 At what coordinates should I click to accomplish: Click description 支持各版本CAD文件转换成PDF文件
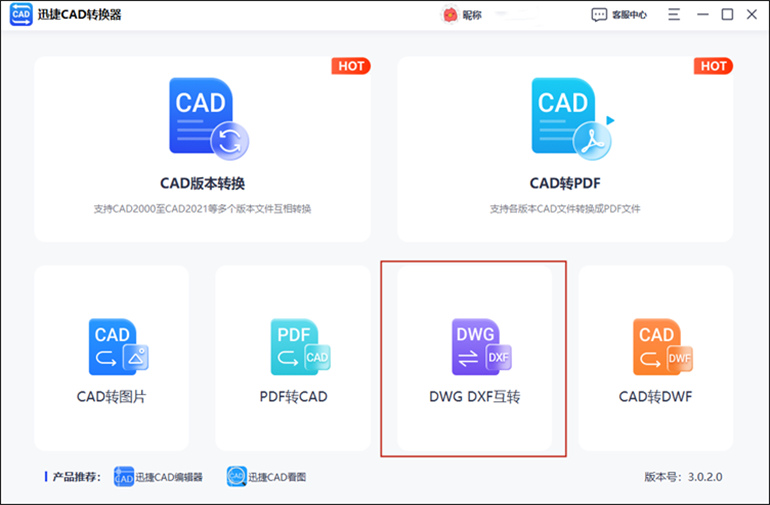coord(565,209)
